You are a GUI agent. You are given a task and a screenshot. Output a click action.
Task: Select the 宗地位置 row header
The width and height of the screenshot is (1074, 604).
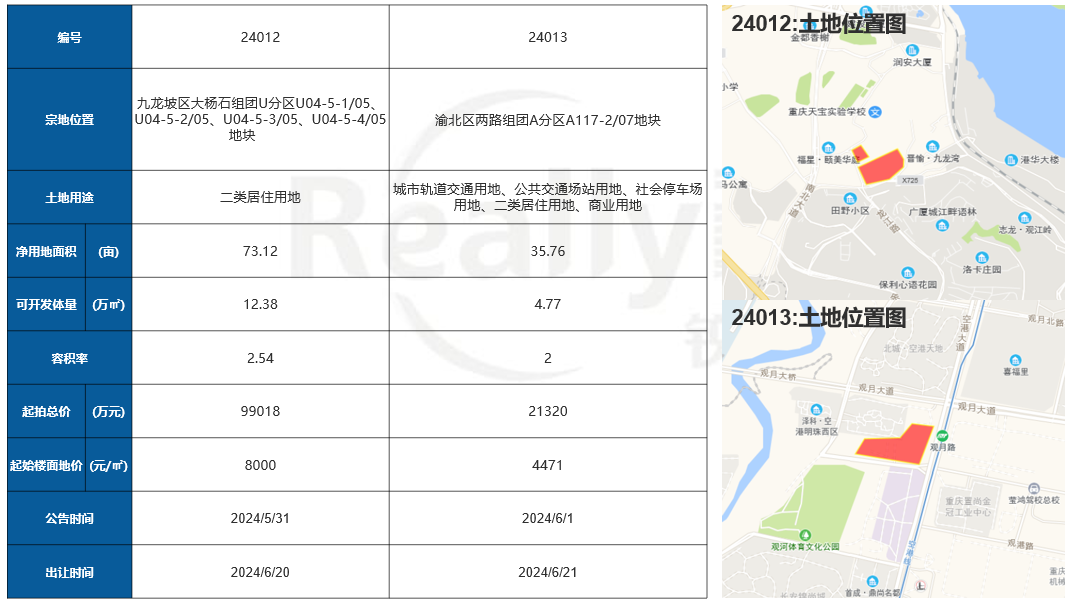[69, 120]
